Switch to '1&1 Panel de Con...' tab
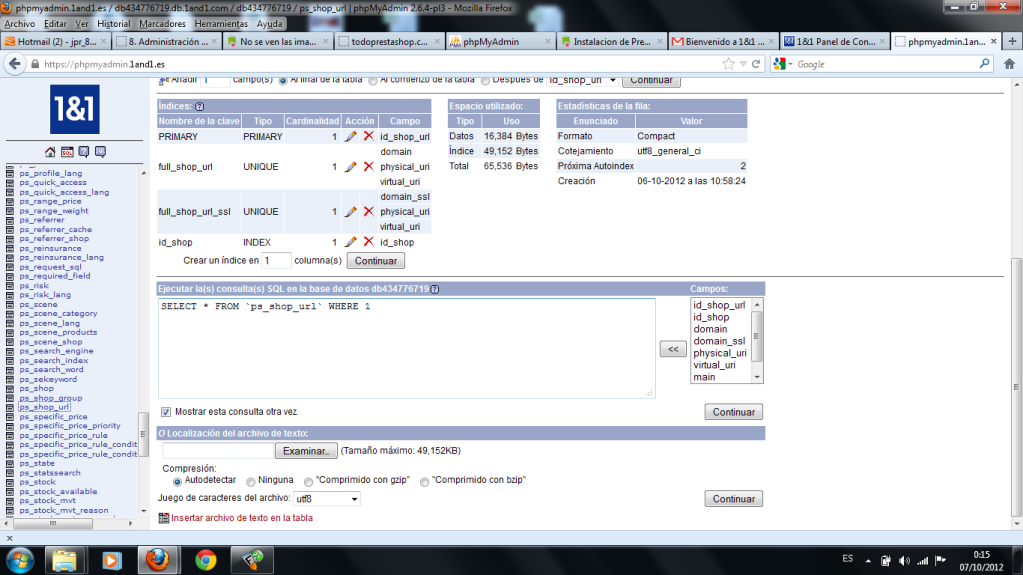1023x575 pixels. [x=834, y=41]
